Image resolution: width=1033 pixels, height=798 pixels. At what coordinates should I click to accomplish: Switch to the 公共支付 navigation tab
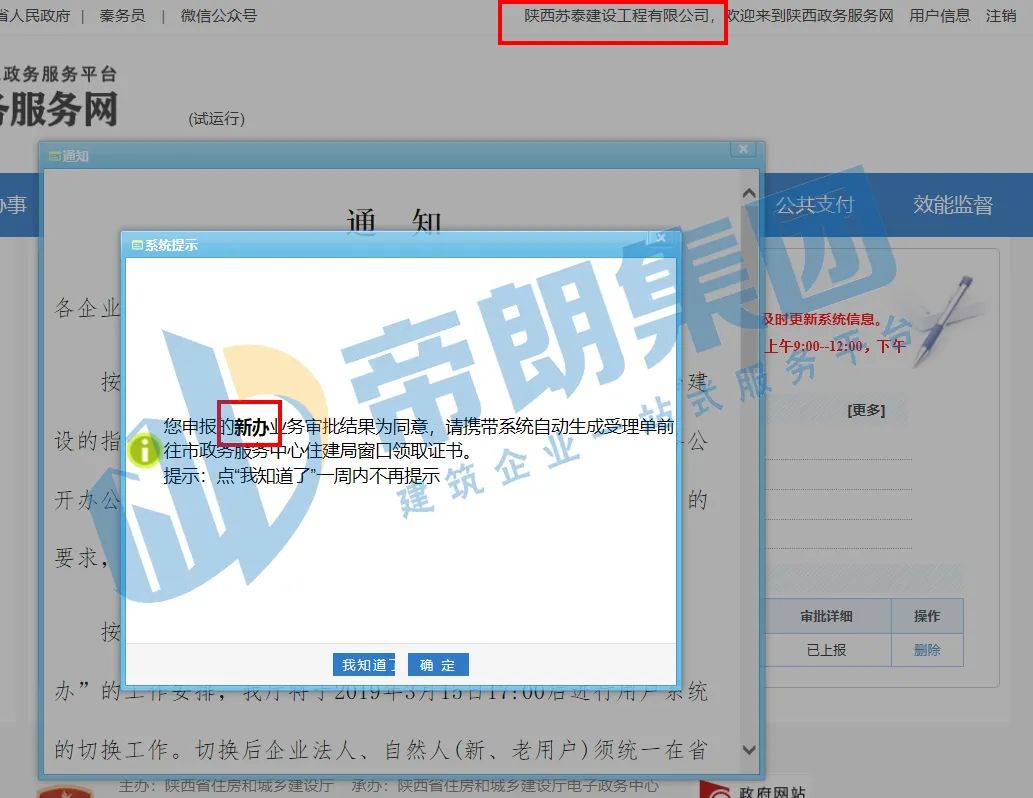pyautogui.click(x=814, y=205)
